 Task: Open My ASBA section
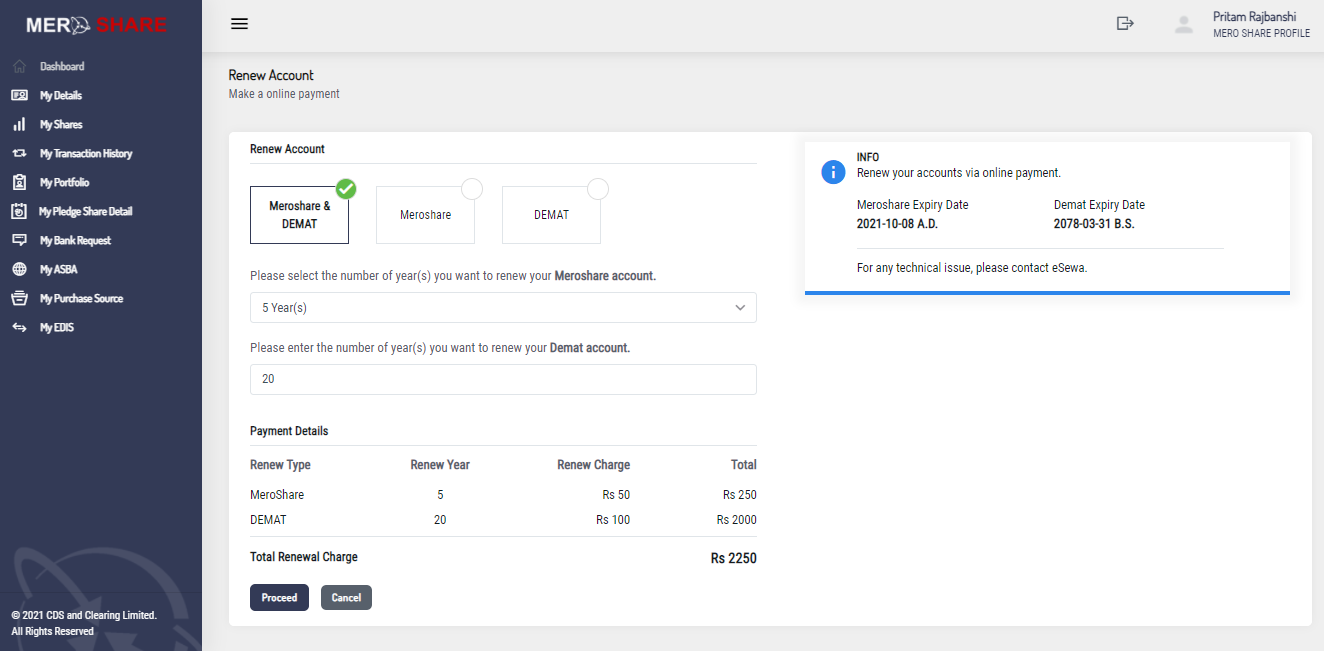point(60,268)
